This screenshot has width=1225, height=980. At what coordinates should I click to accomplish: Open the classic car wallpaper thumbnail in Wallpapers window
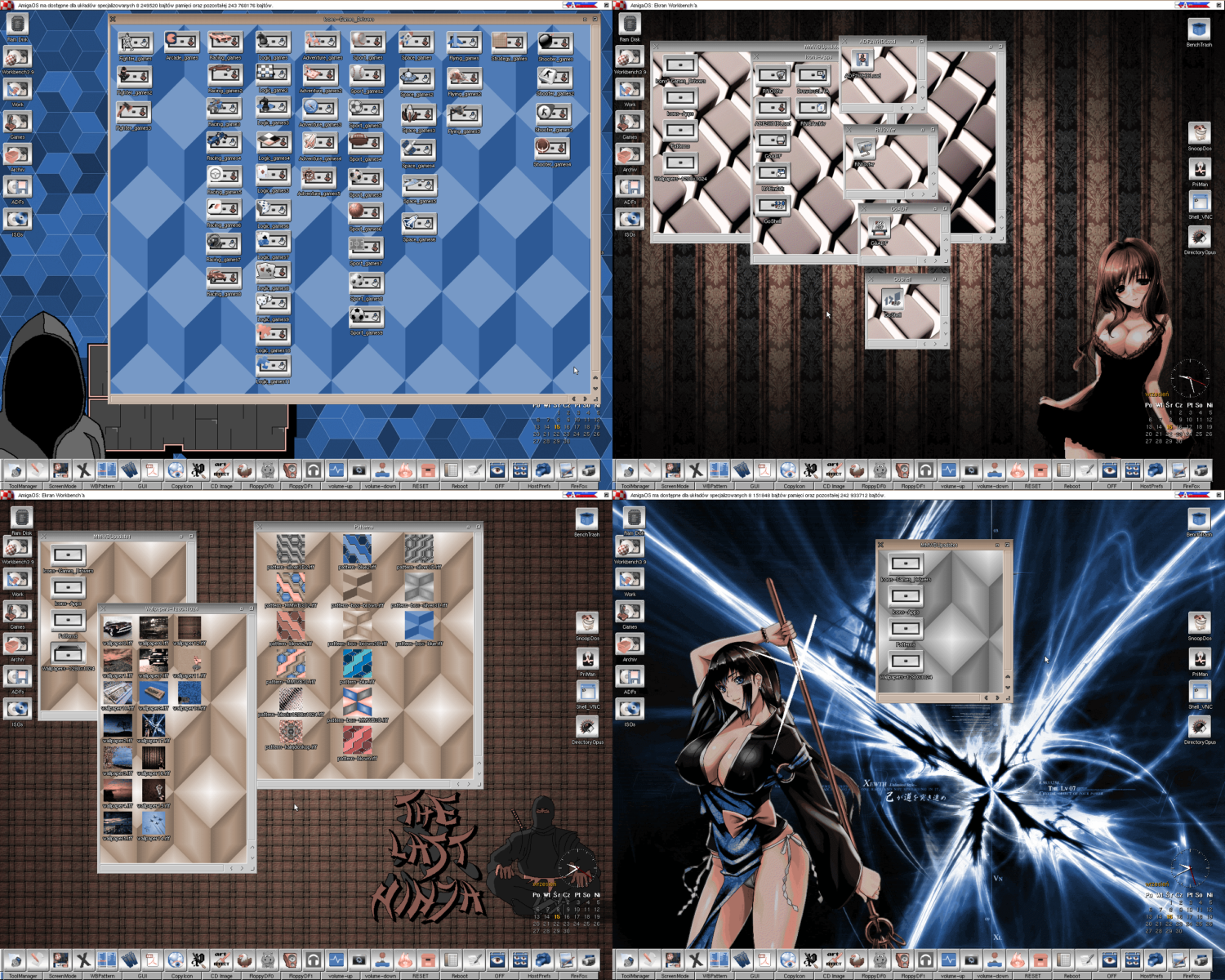coord(118,627)
